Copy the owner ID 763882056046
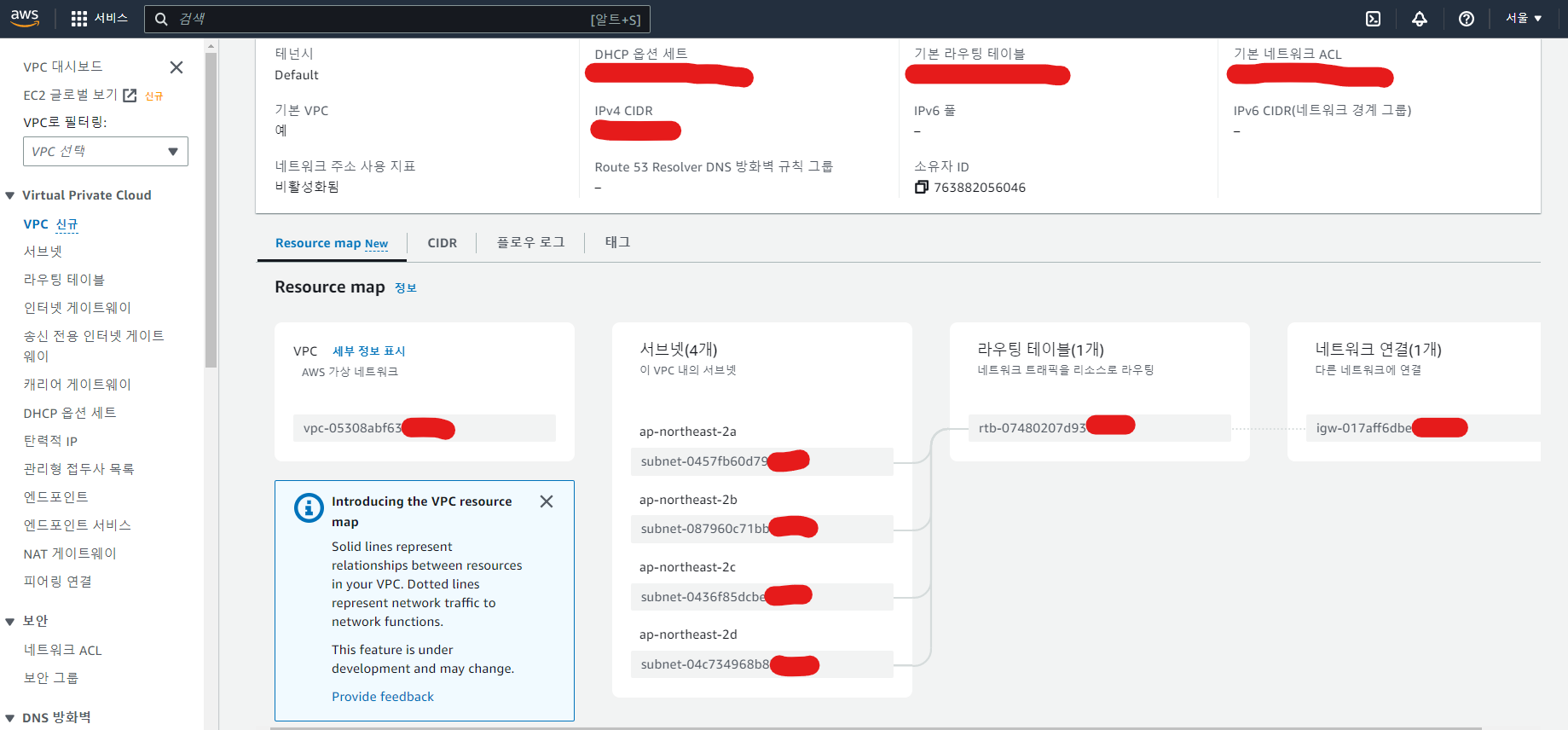1568x730 pixels. pyautogui.click(x=921, y=188)
